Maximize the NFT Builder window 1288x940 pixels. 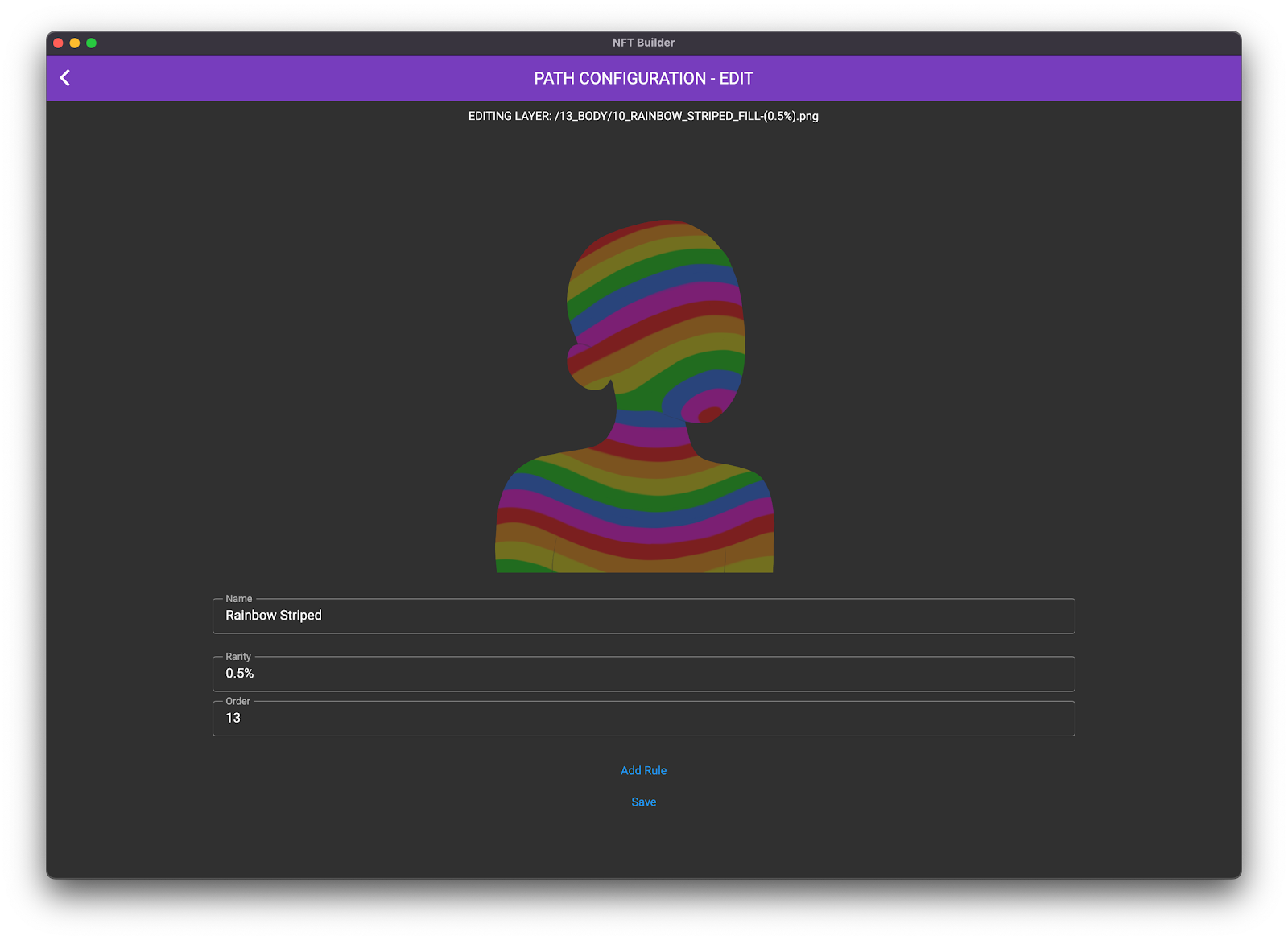pyautogui.click(x=92, y=43)
